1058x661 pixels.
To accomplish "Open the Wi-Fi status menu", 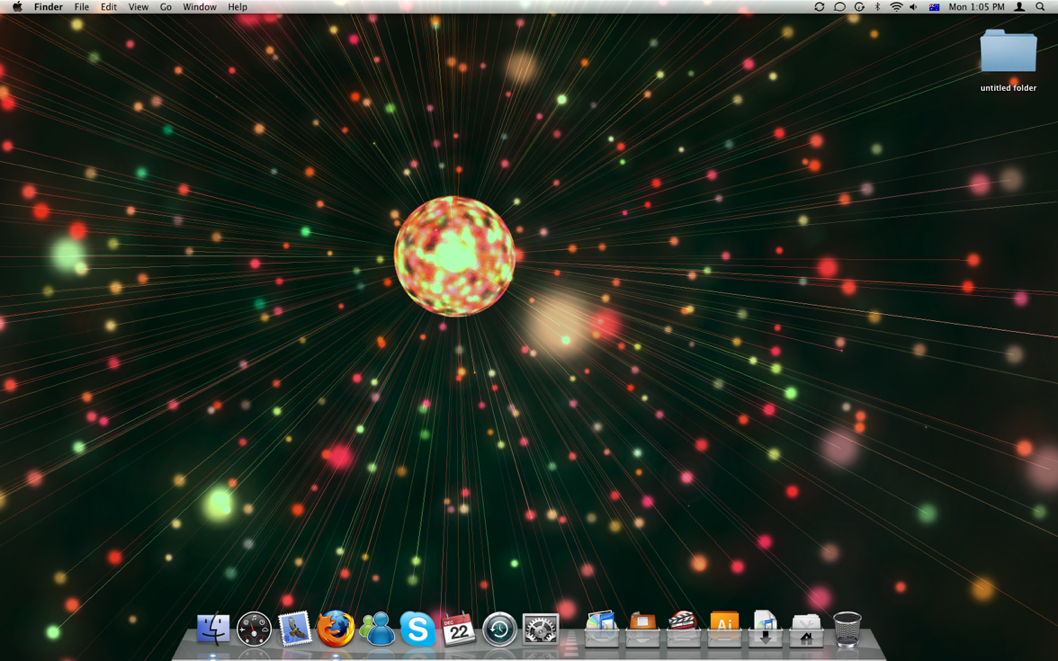I will pyautogui.click(x=896, y=7).
